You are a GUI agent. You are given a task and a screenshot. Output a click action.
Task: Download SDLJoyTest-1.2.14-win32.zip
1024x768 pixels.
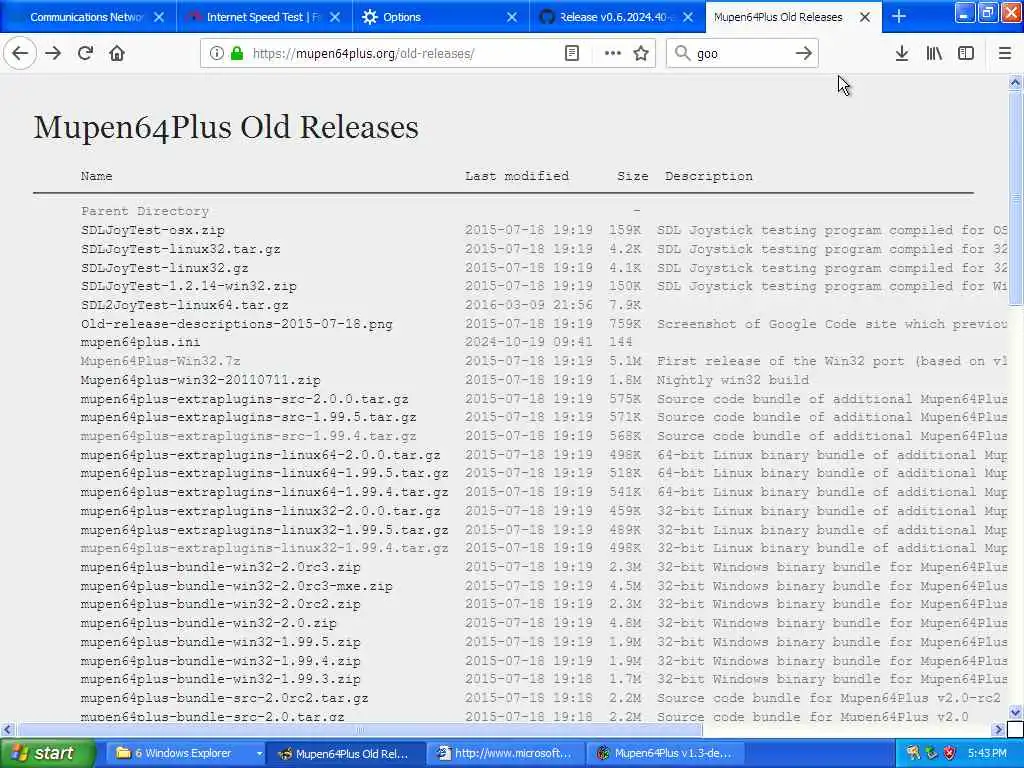pos(189,286)
